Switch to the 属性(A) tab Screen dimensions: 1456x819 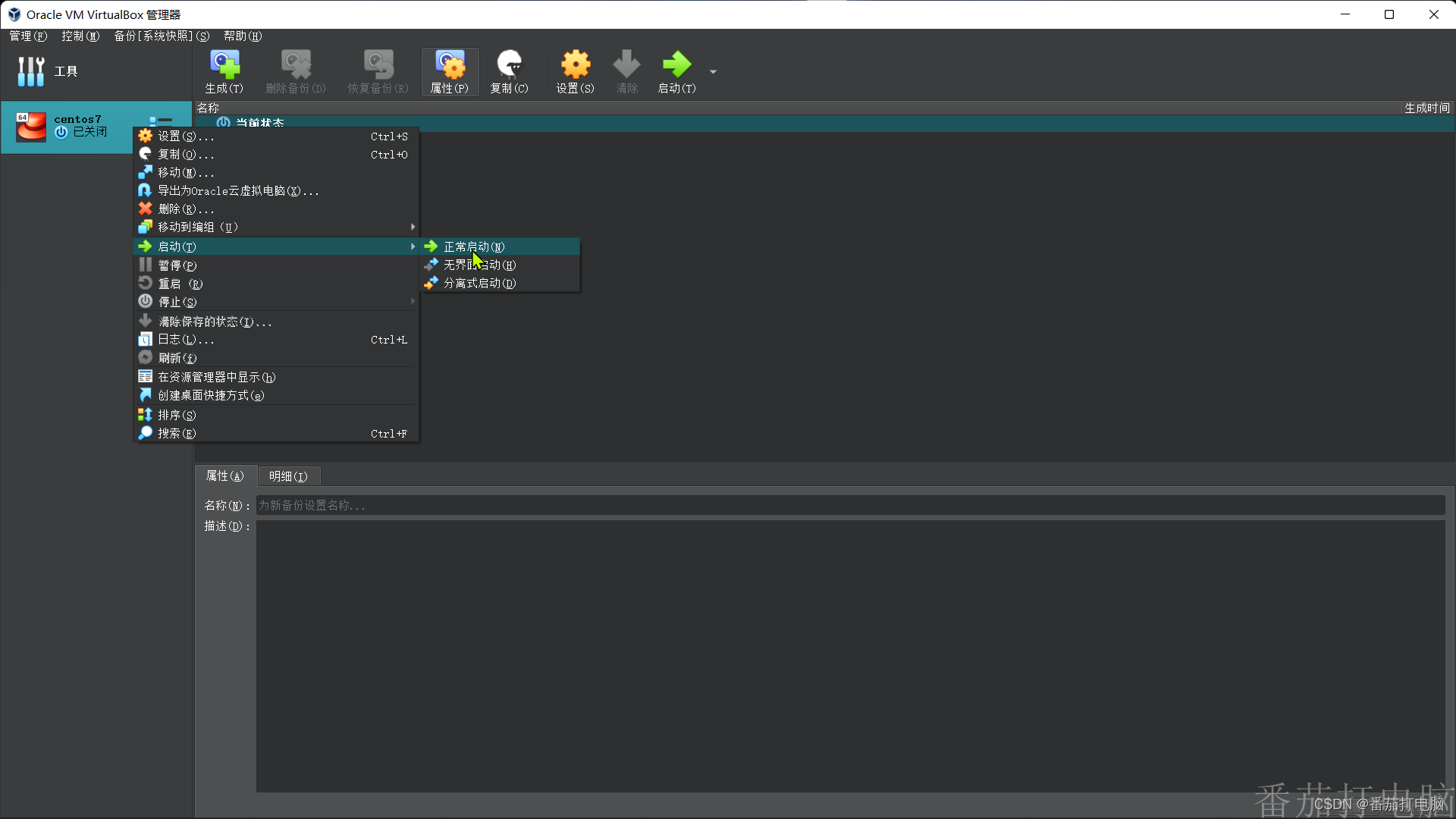pyautogui.click(x=225, y=476)
